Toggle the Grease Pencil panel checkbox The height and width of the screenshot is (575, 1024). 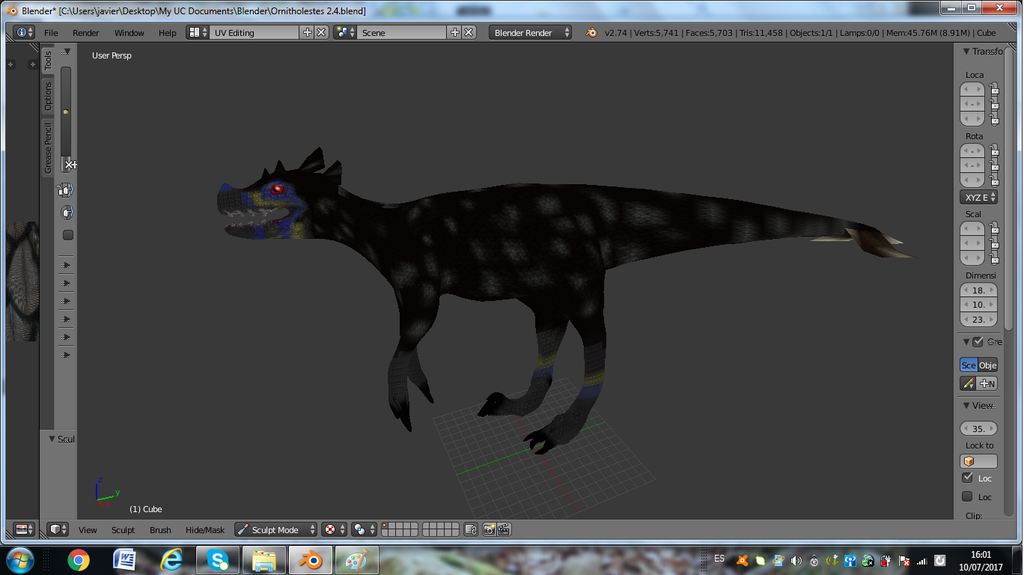[x=977, y=342]
